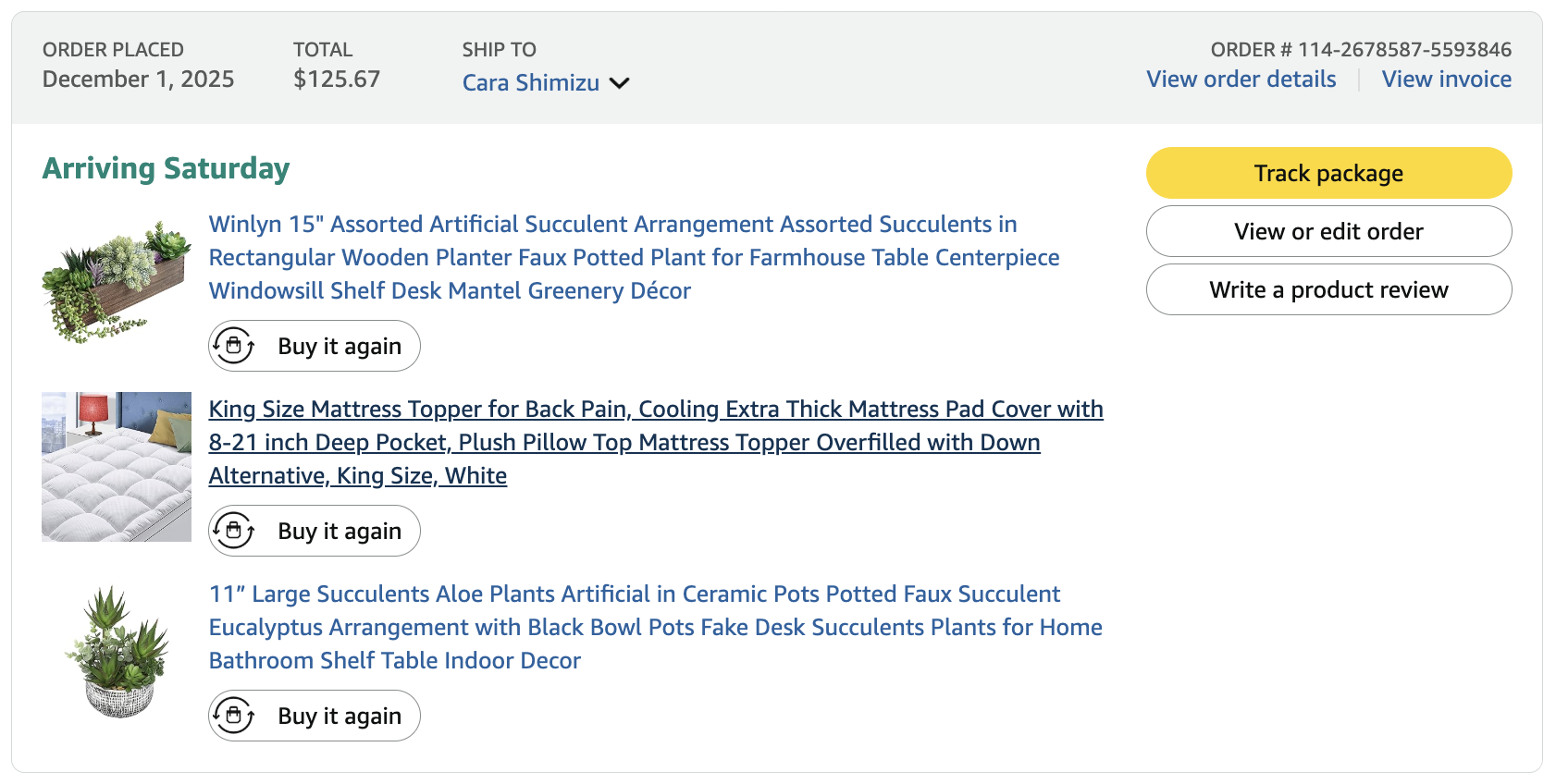Viewport: 1556px width, 784px height.
Task: Click the wooden planter succulent thumbnail
Action: point(117,282)
